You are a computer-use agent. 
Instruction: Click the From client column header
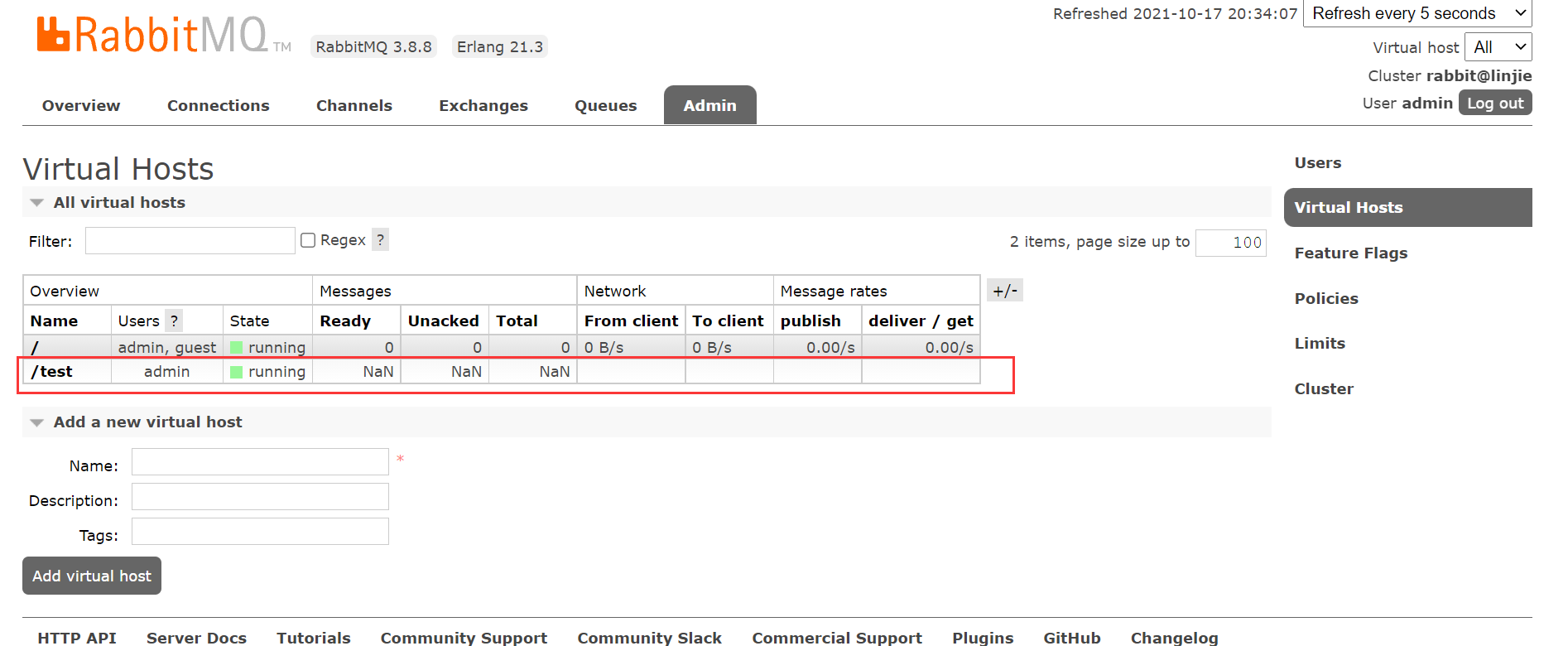(x=631, y=321)
